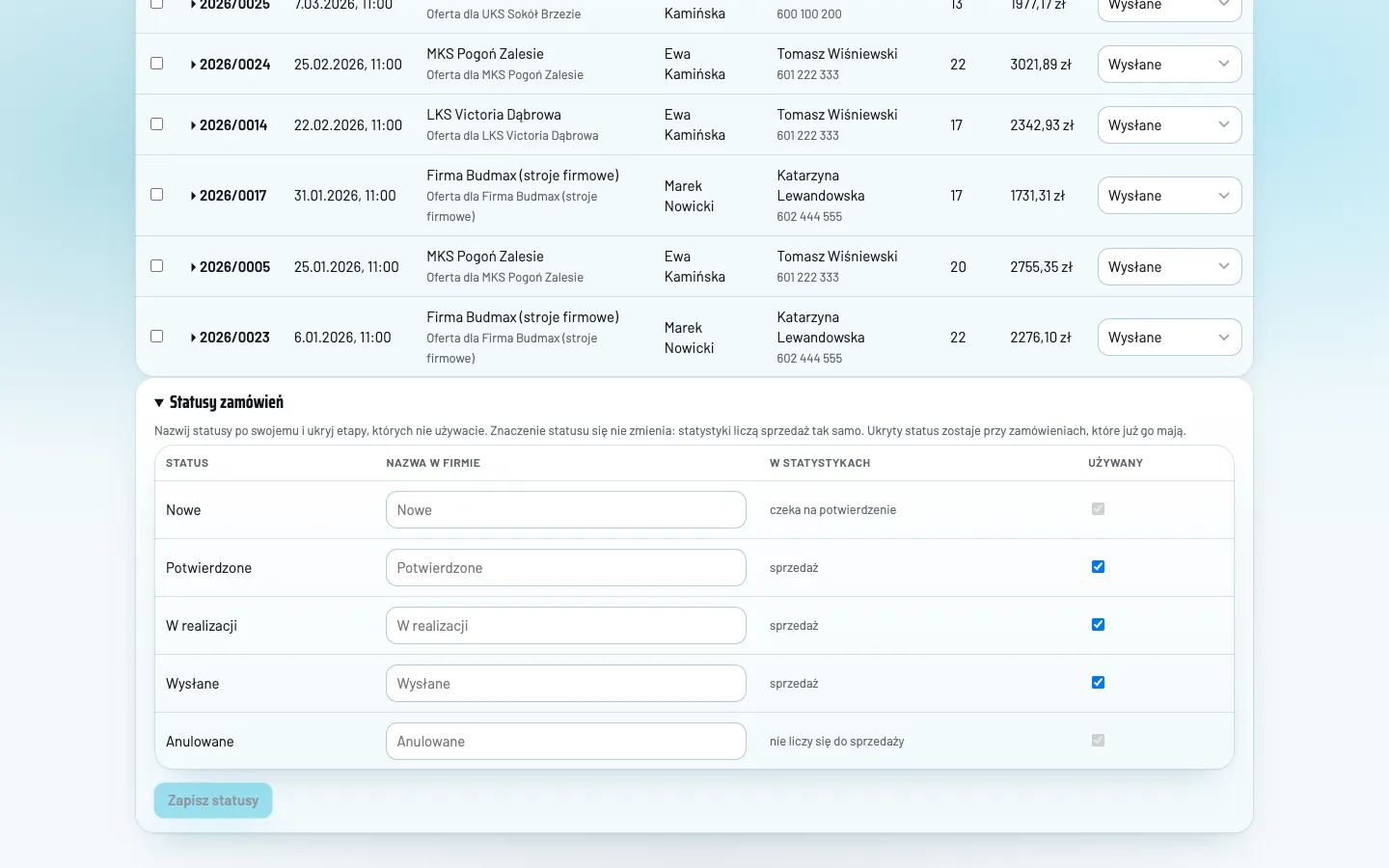Focus the Nowe company name field
The image size is (1389, 868).
click(x=566, y=510)
